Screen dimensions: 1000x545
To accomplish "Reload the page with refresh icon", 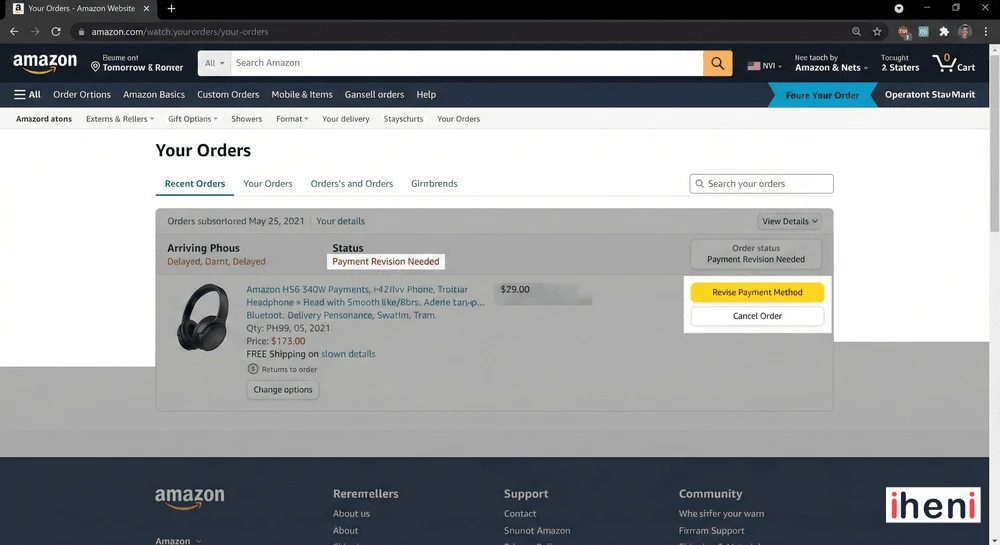I will (x=57, y=32).
